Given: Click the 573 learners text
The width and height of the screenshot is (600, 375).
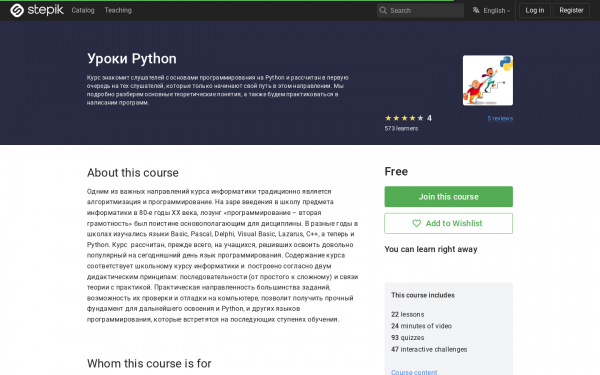Looking at the screenshot, I should [x=401, y=129].
